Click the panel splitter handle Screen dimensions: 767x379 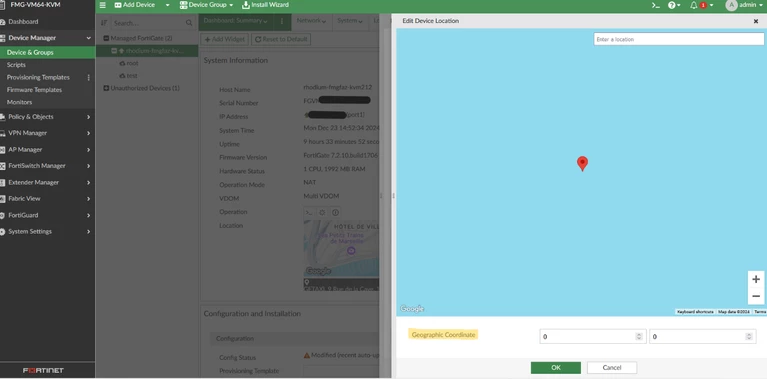point(393,196)
